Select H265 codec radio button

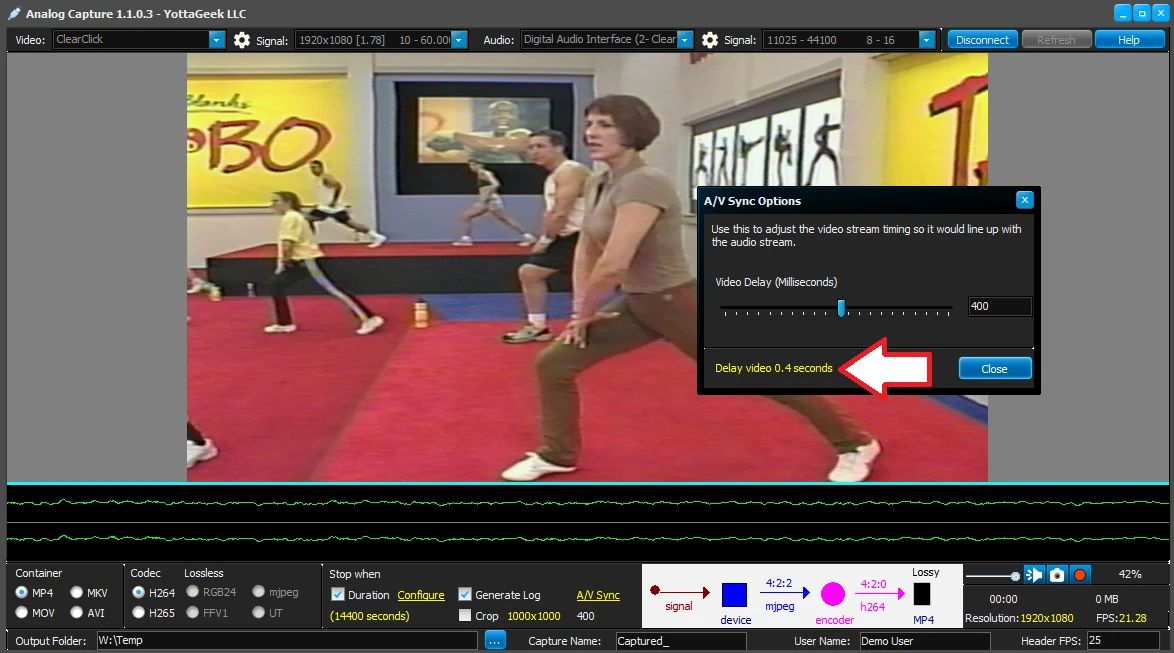click(x=139, y=613)
